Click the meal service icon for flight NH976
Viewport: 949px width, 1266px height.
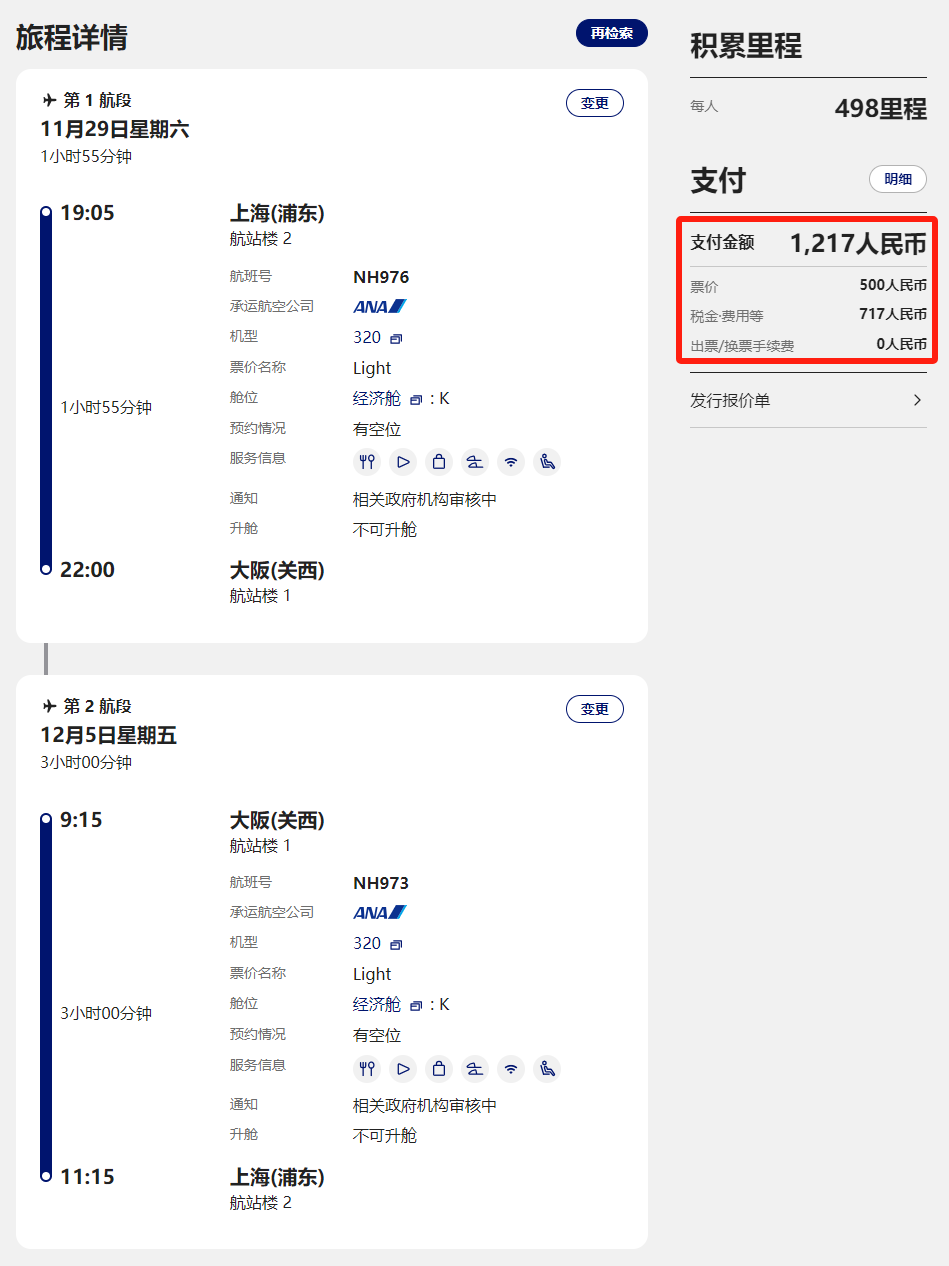coord(366,461)
